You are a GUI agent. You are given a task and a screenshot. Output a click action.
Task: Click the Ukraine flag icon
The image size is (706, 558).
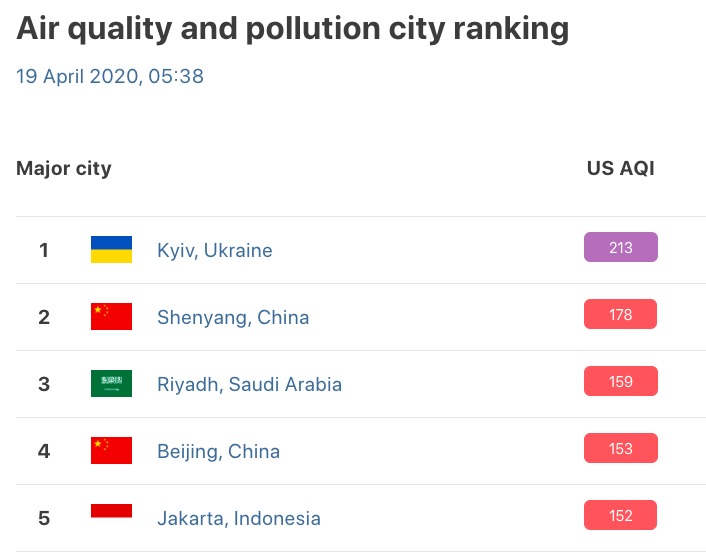coord(111,250)
